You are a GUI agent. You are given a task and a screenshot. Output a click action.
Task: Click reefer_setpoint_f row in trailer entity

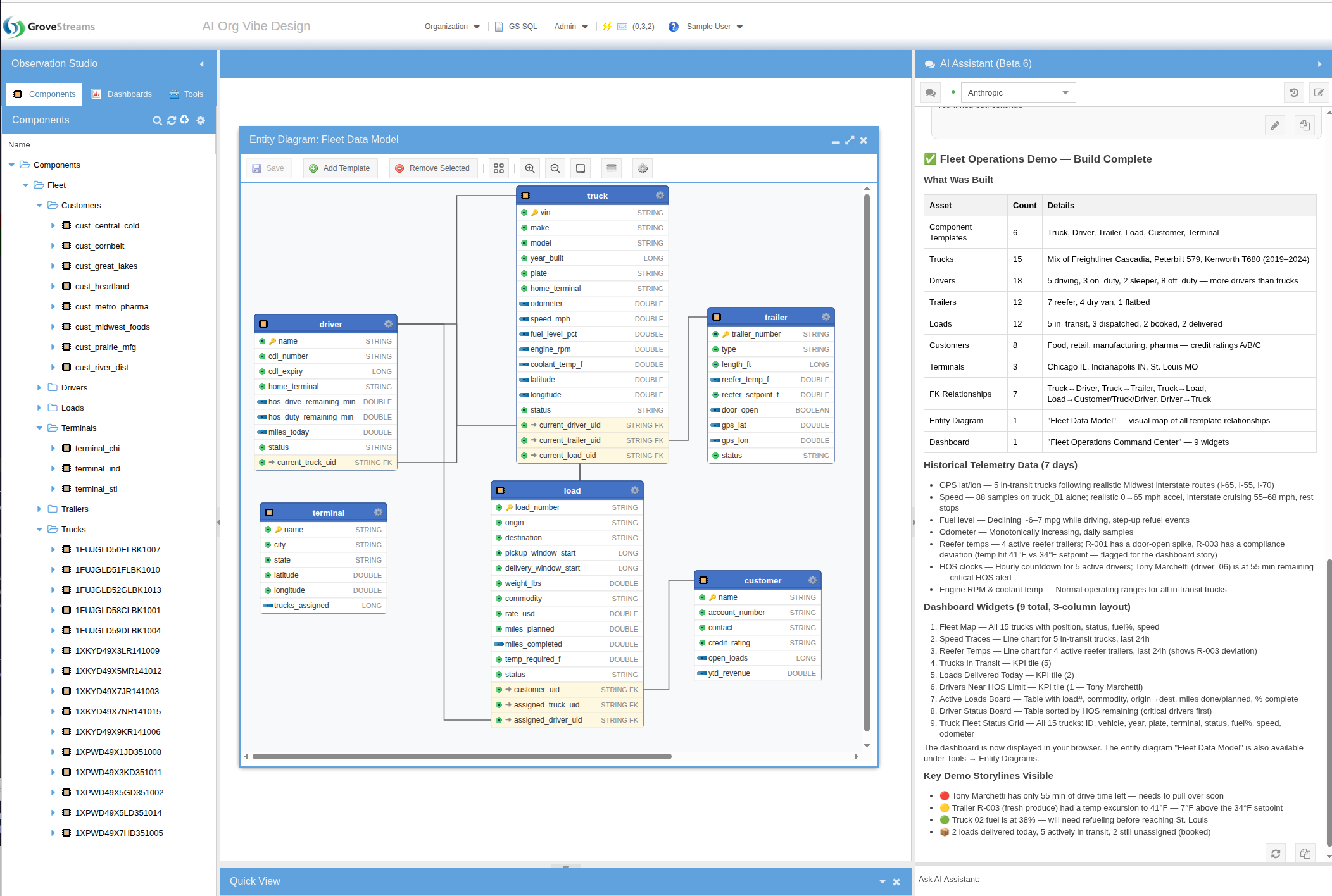pyautogui.click(x=771, y=395)
